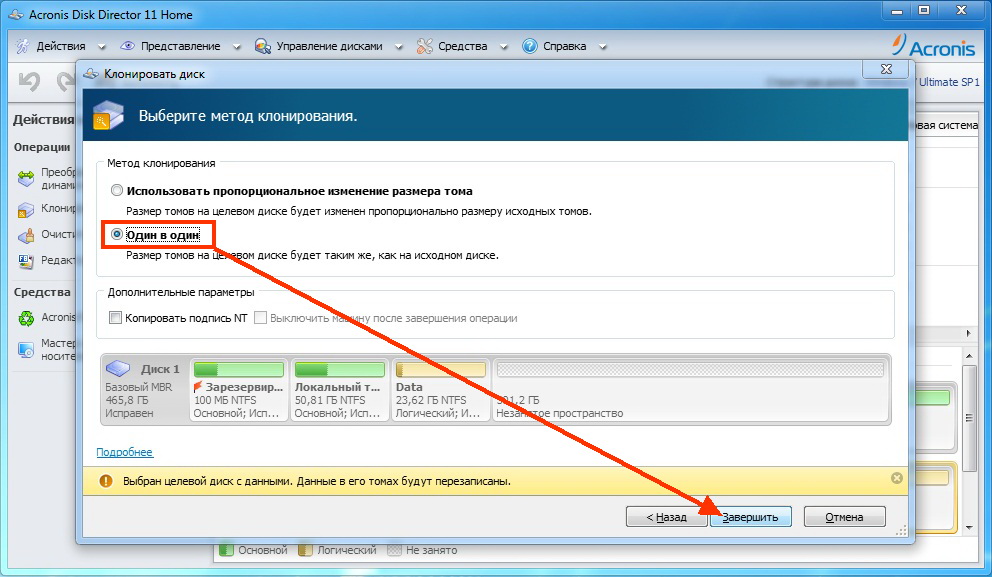Screen dimensions: 992x577
Task: Click the Завершить button
Action: tap(751, 517)
